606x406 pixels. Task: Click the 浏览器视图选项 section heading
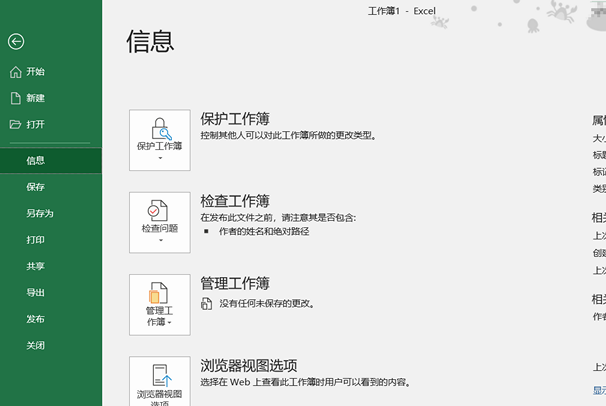click(x=249, y=365)
